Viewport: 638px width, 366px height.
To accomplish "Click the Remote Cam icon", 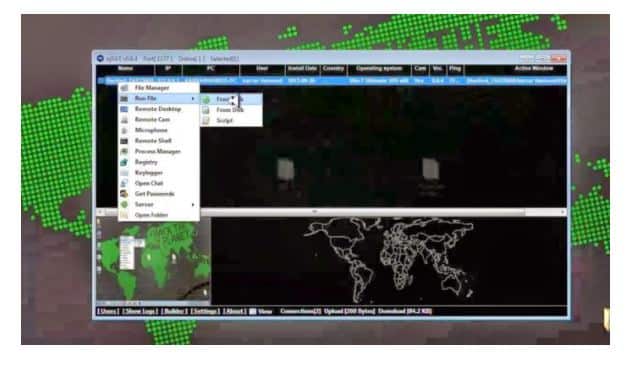I will click(x=125, y=120).
